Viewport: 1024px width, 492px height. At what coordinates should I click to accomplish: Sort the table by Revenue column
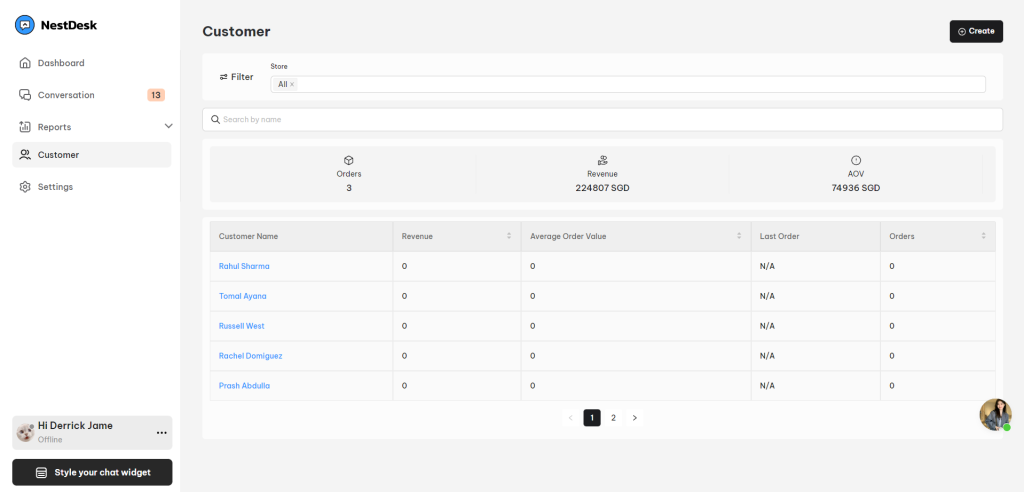point(509,236)
